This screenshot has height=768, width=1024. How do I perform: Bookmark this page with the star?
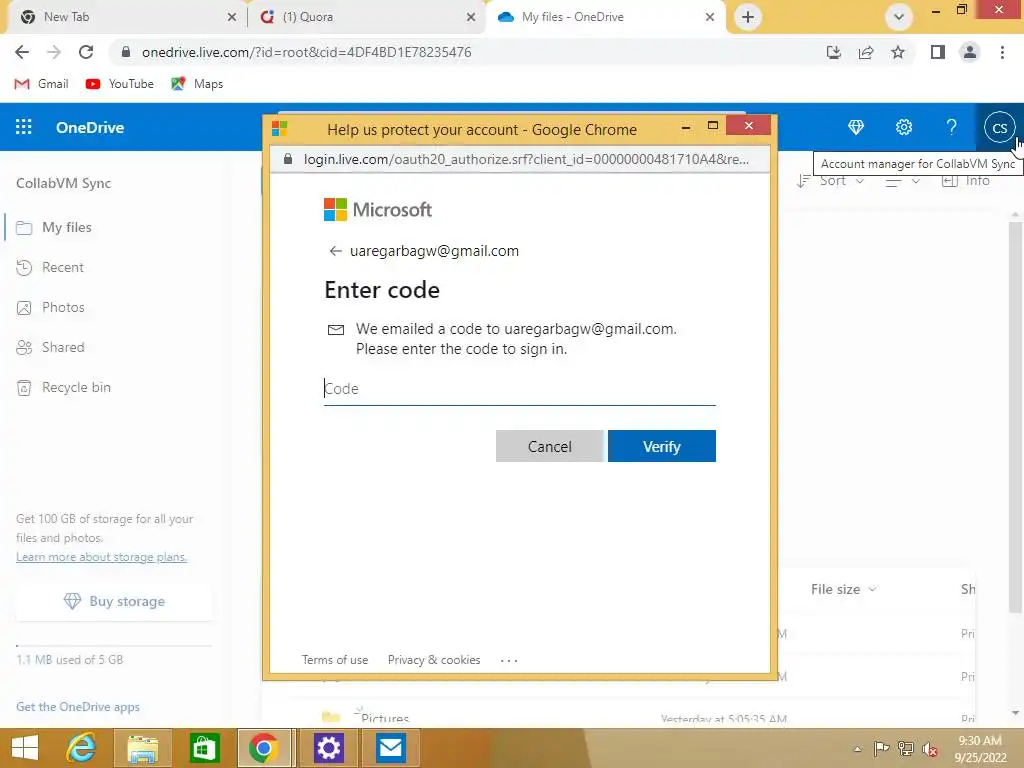click(x=898, y=52)
